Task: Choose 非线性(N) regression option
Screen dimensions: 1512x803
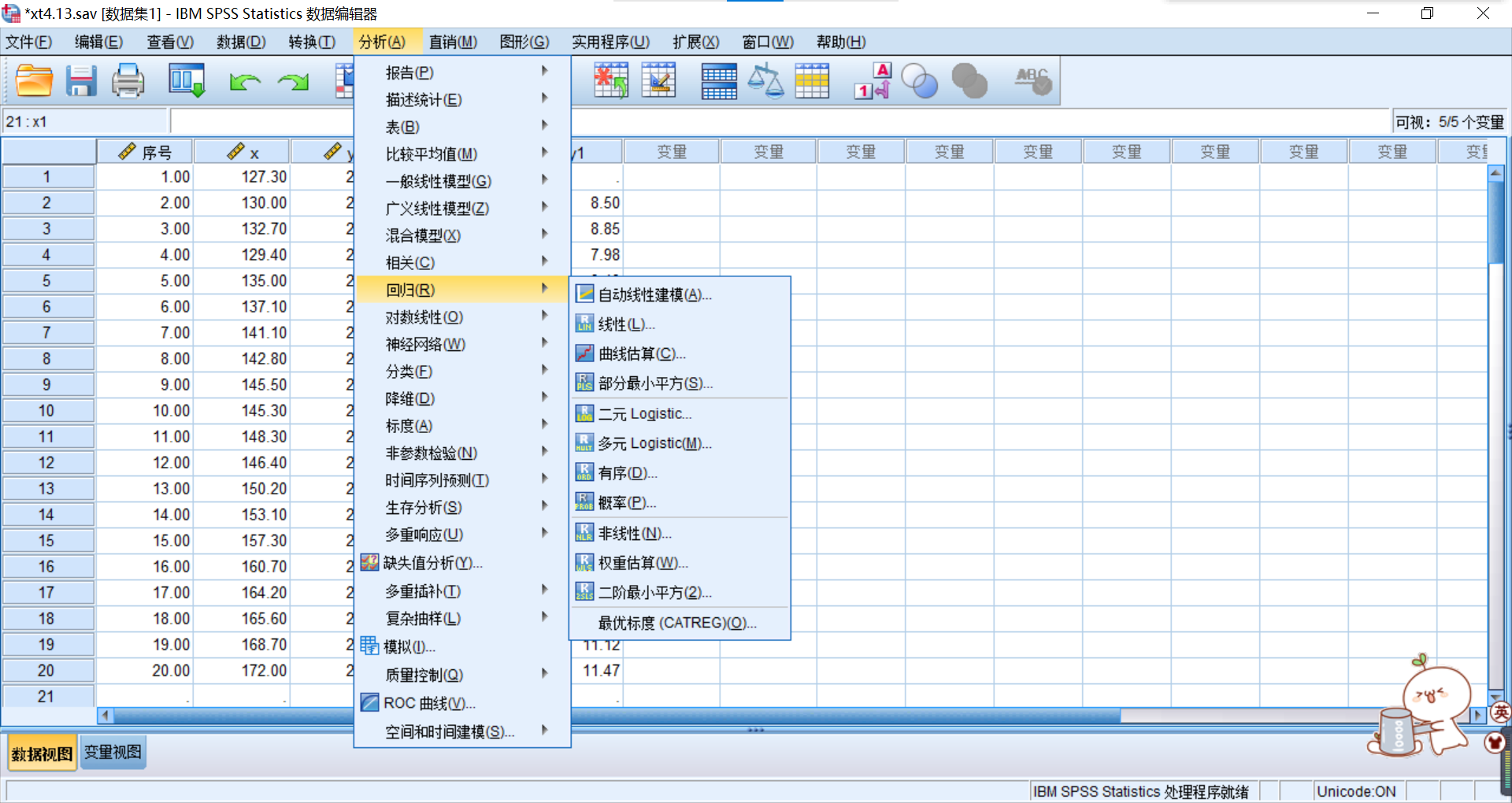Action: coord(680,533)
